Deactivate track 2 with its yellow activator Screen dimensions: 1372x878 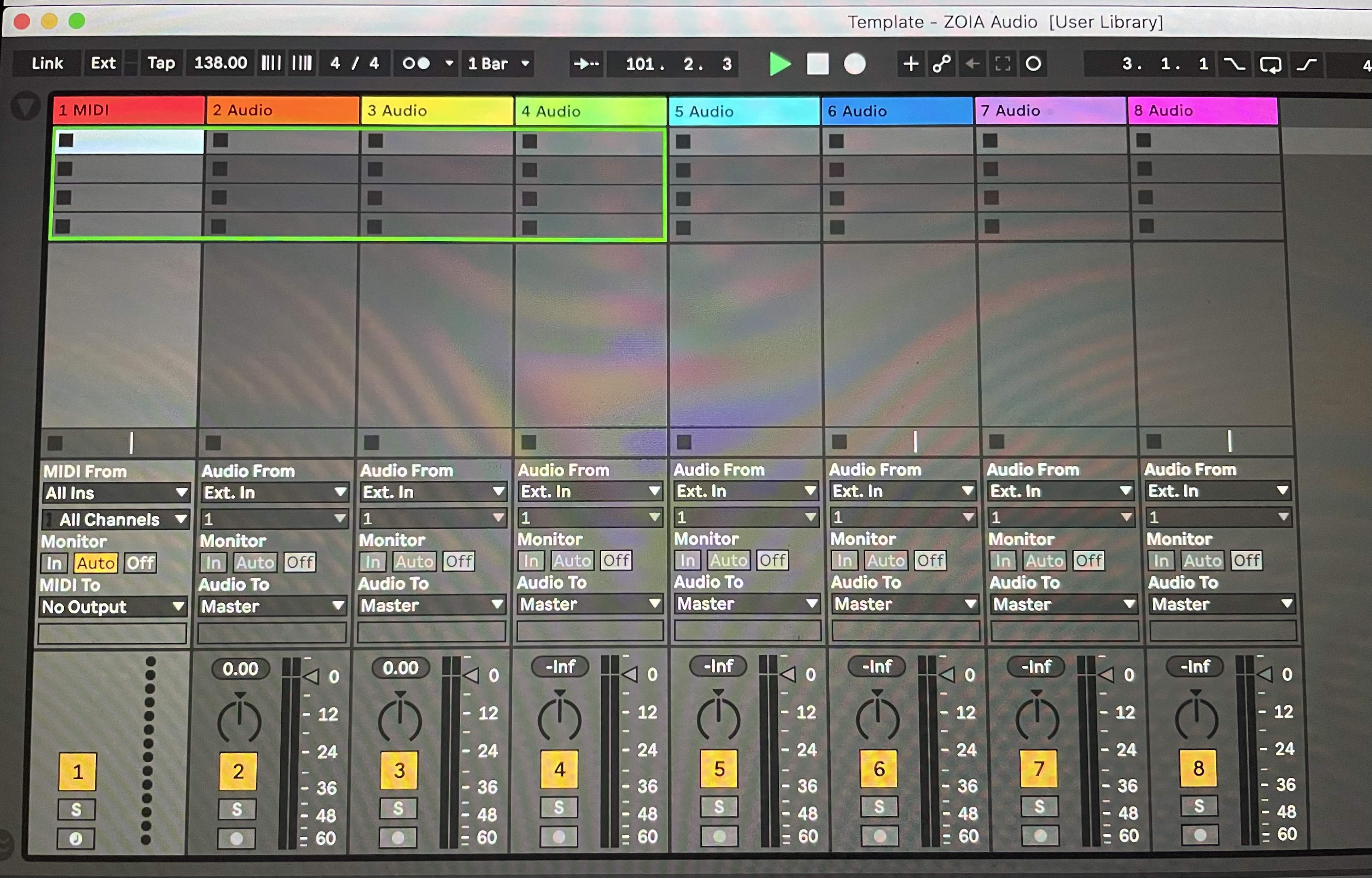click(x=238, y=771)
